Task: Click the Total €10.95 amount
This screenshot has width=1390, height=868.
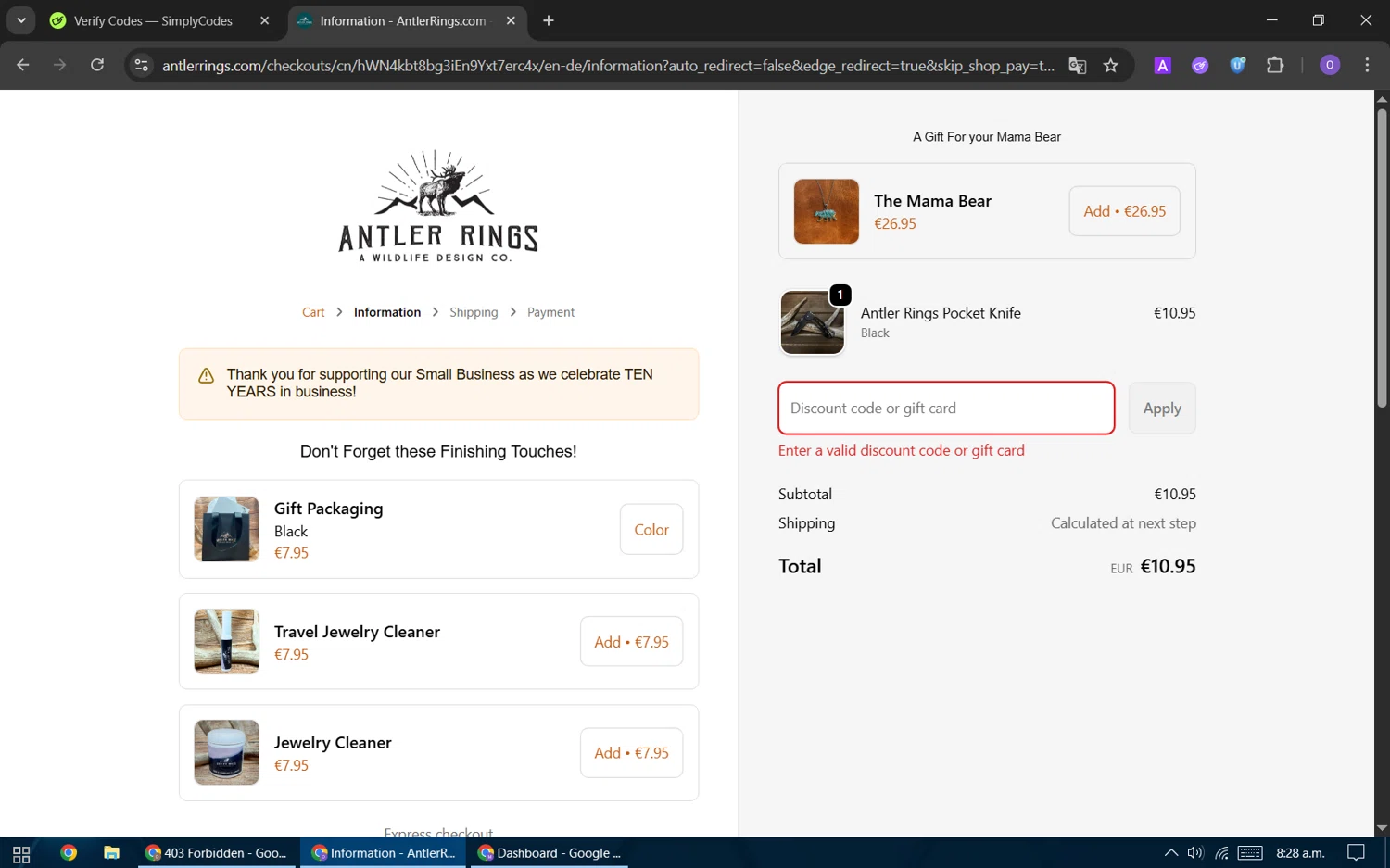Action: [1168, 566]
